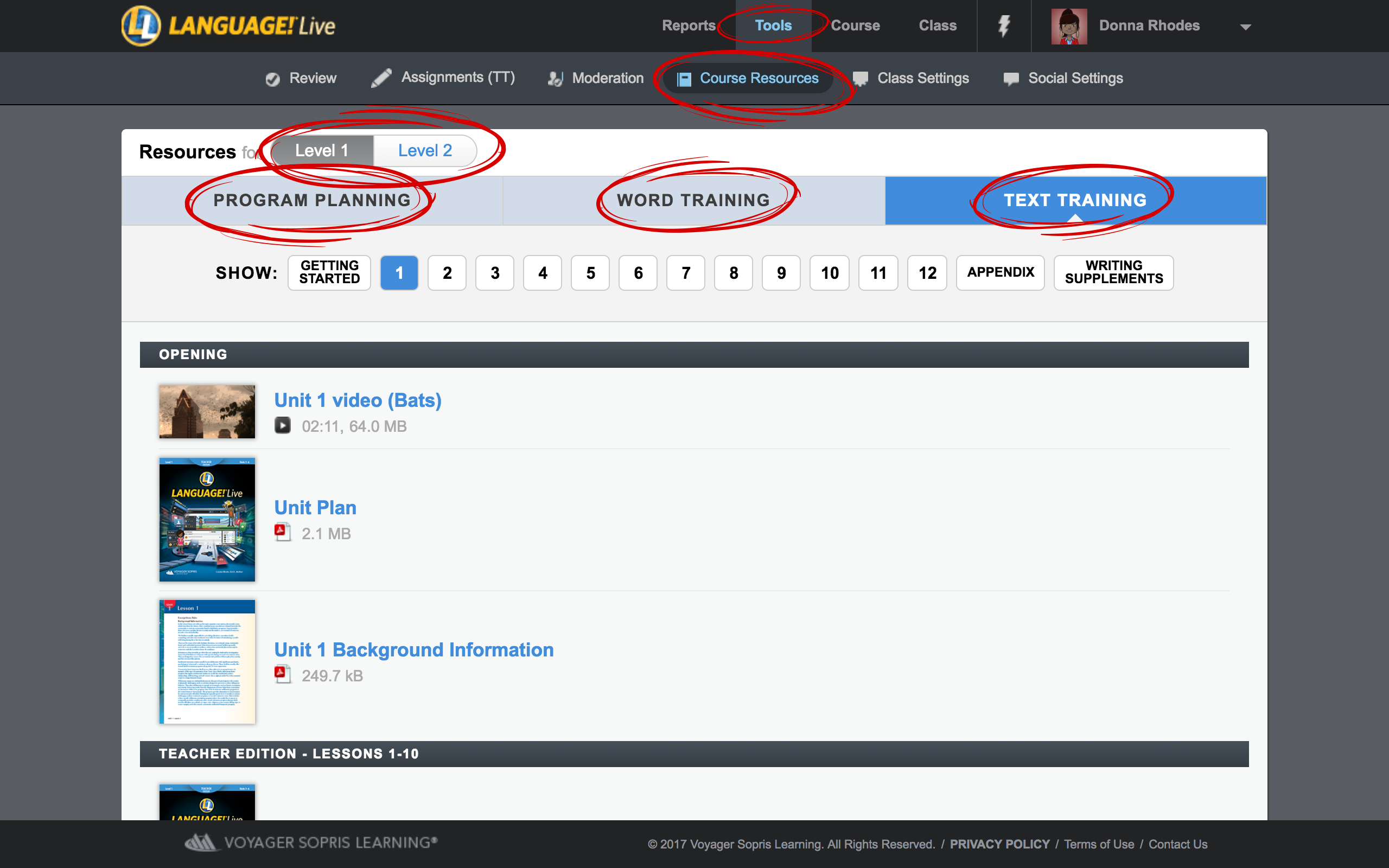Click the Background Information page thumbnail
This screenshot has height=868, width=1389.
point(207,661)
